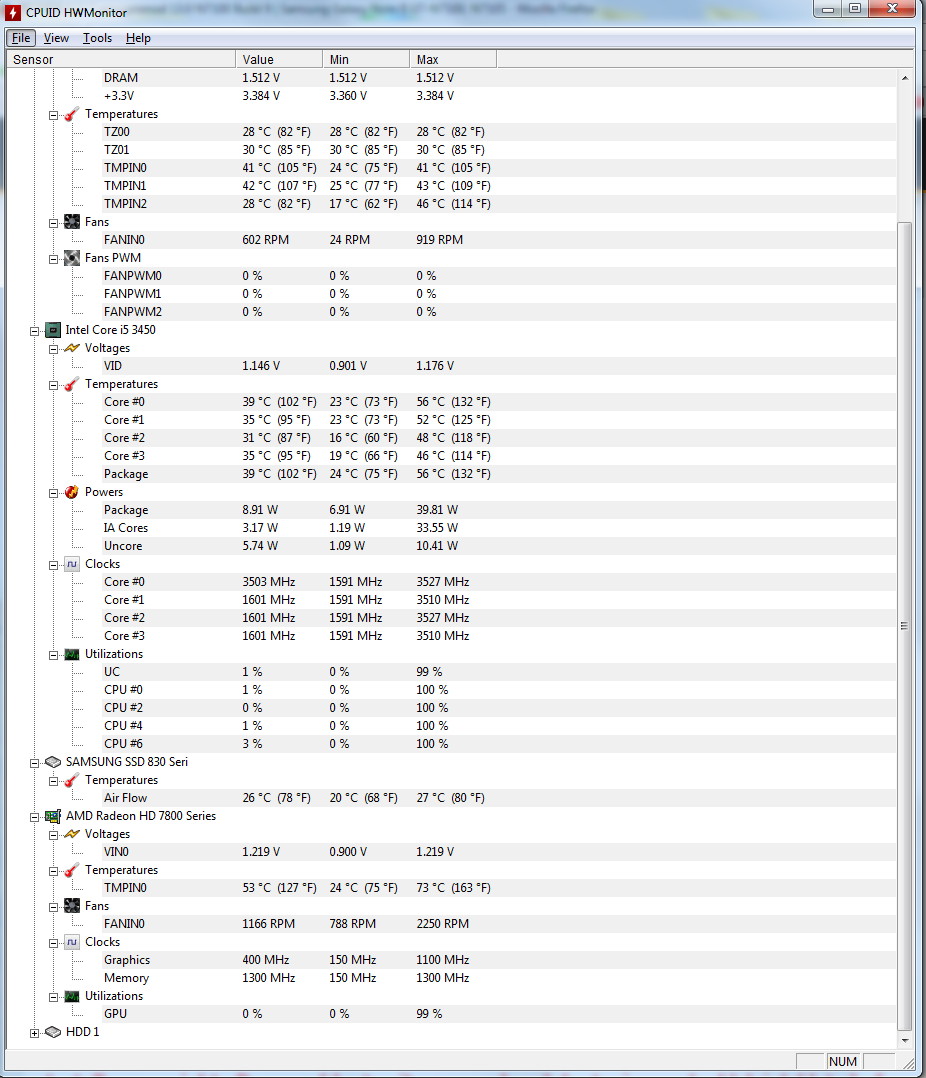Click the scrollbar down arrow
926x1078 pixels.
point(905,1040)
